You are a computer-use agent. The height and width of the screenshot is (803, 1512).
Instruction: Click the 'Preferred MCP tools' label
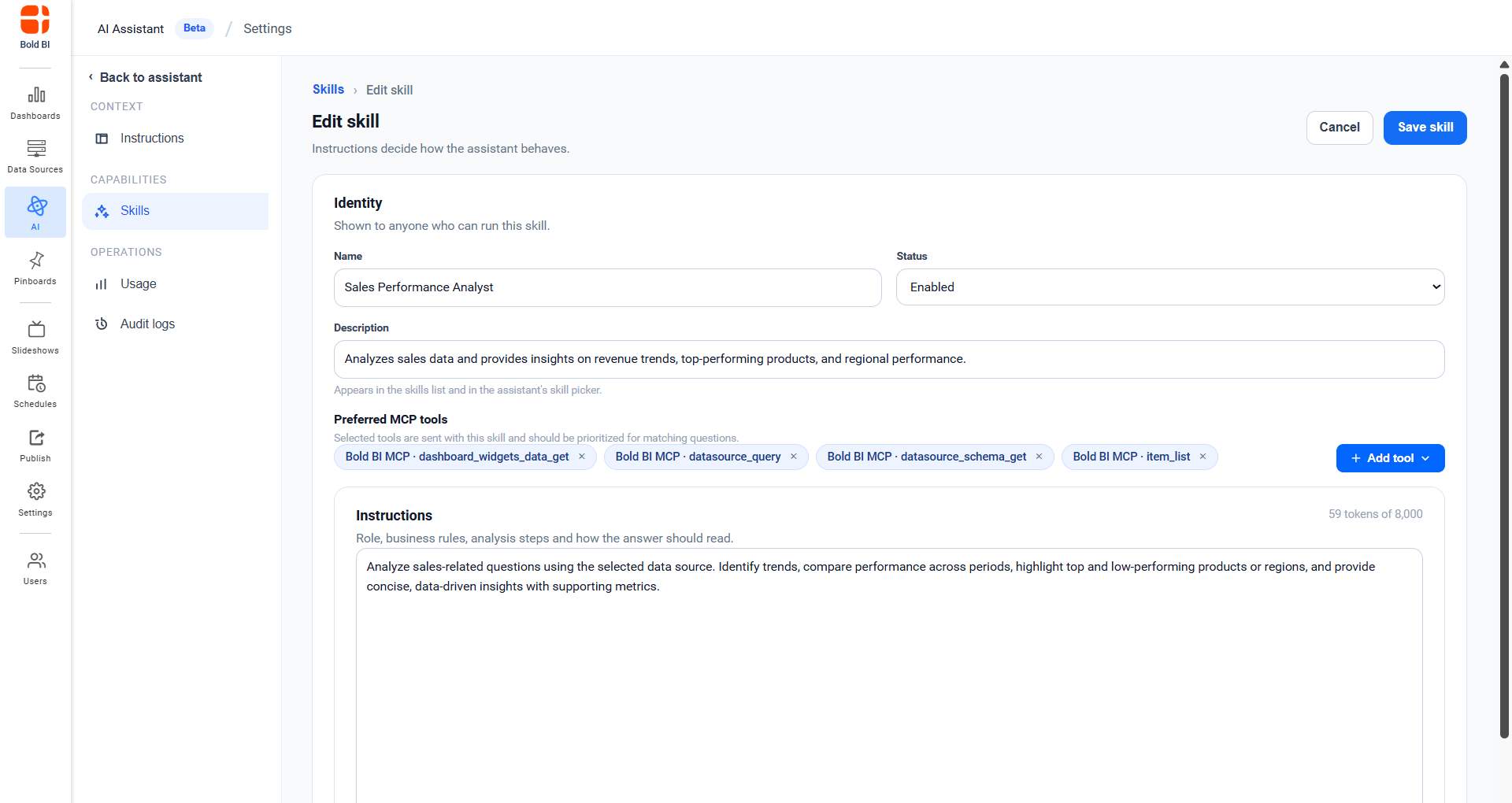[391, 420]
